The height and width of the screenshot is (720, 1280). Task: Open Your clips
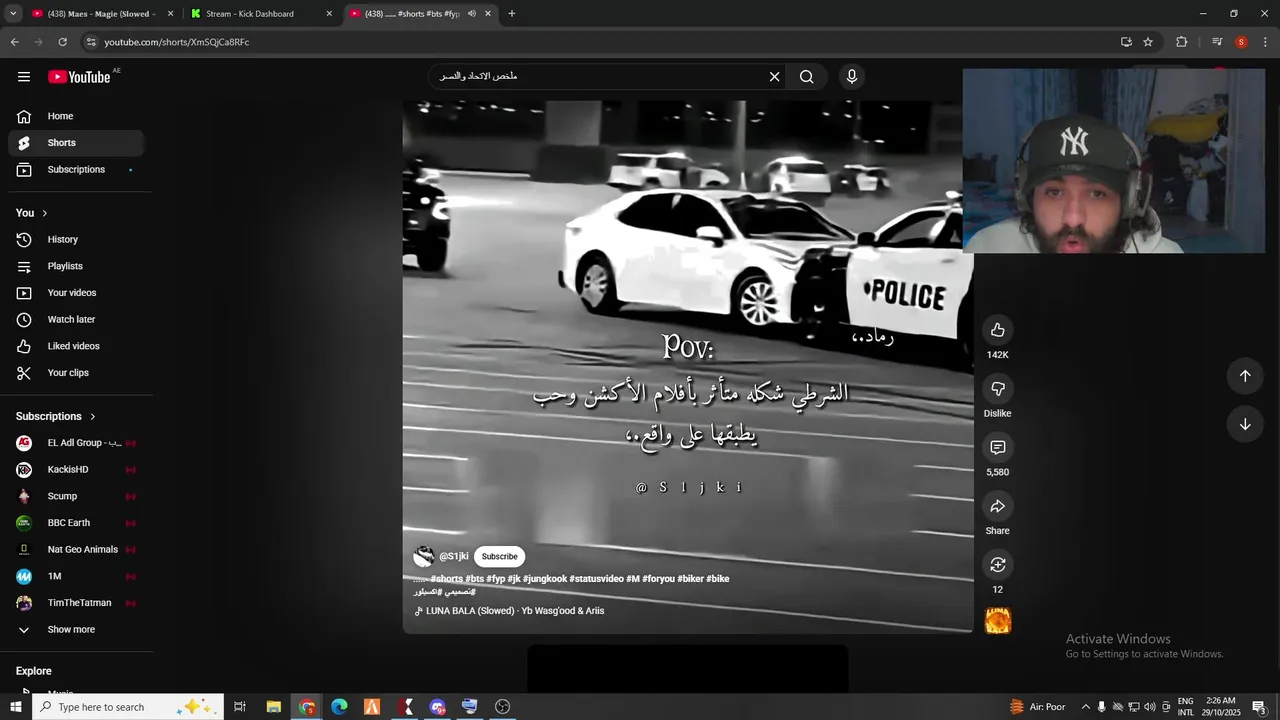(x=76, y=373)
